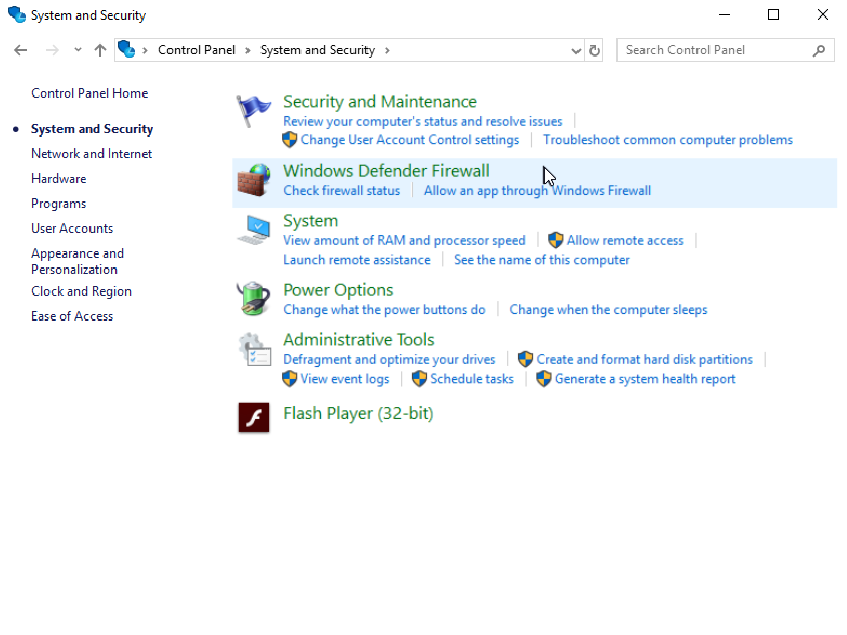Expand the chevron after System and Security breadcrumb
Viewport: 847px width, 635px height.
tap(387, 50)
